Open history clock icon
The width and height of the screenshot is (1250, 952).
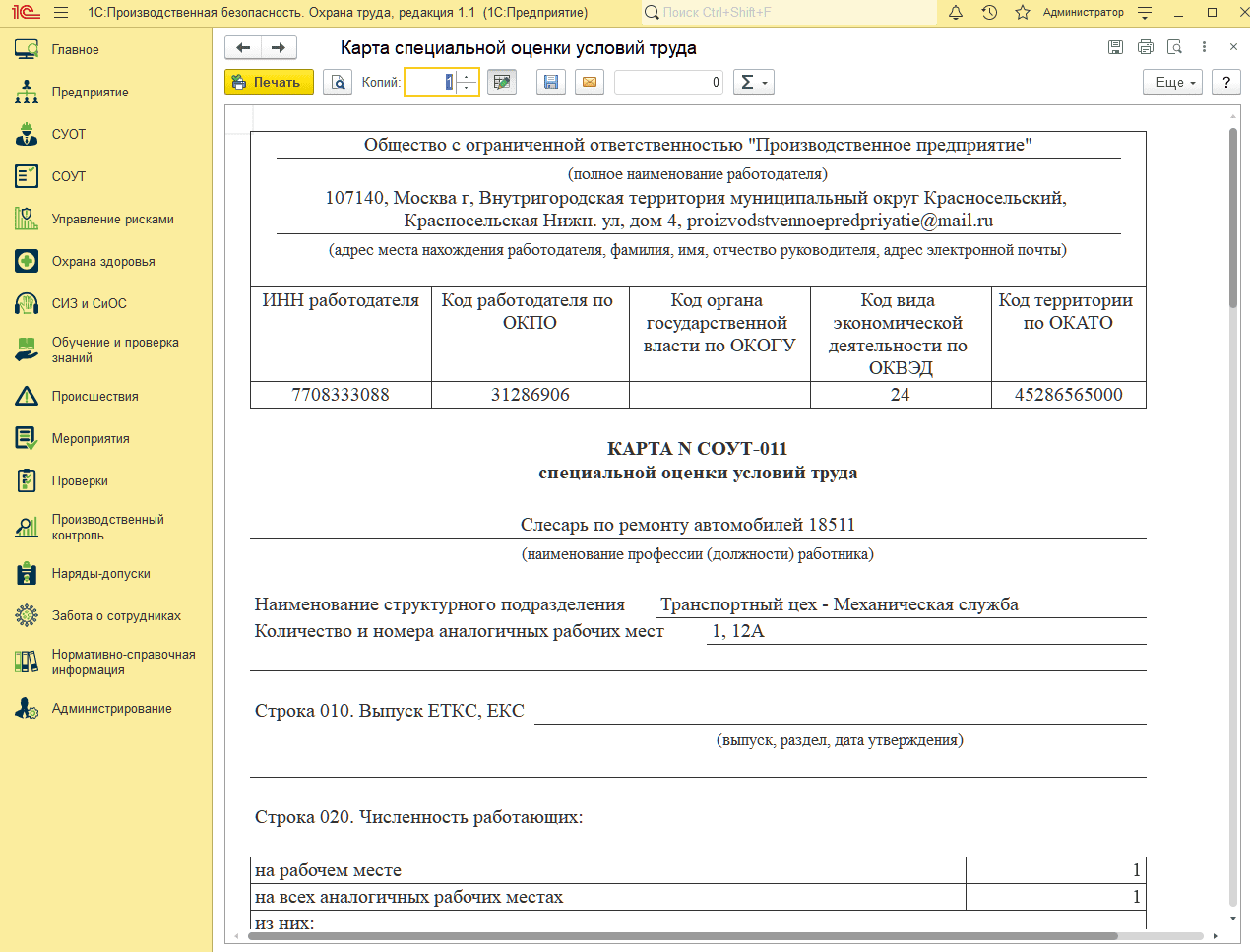[x=989, y=13]
